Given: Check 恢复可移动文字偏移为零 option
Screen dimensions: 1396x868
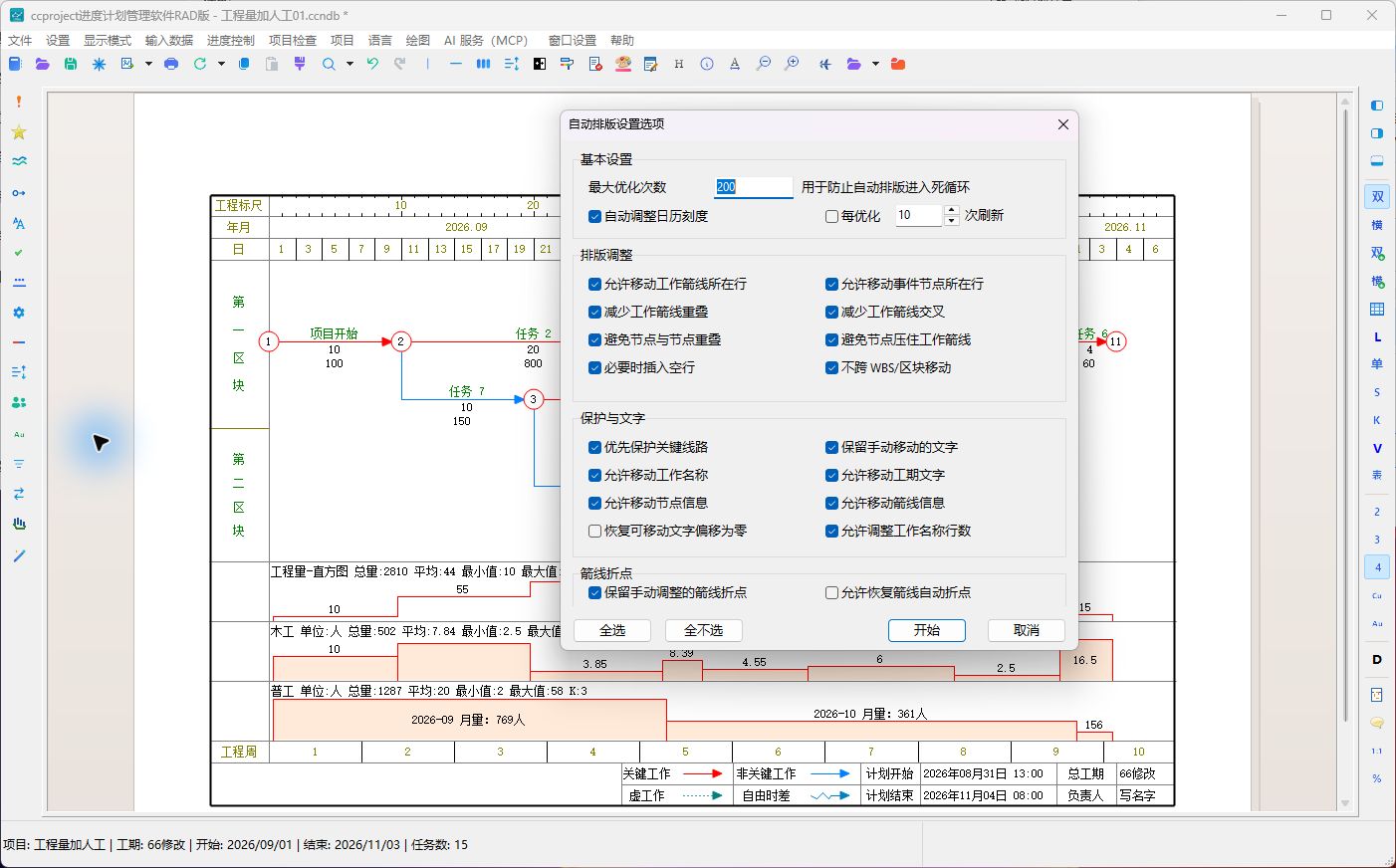Looking at the screenshot, I should 594,532.
